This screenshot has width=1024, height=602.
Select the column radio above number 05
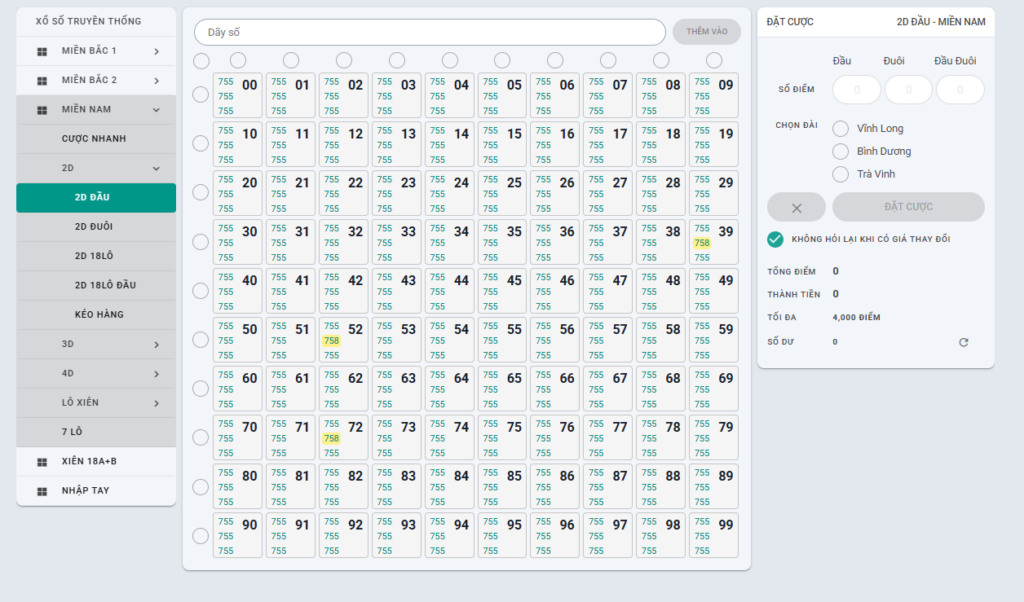(502, 60)
